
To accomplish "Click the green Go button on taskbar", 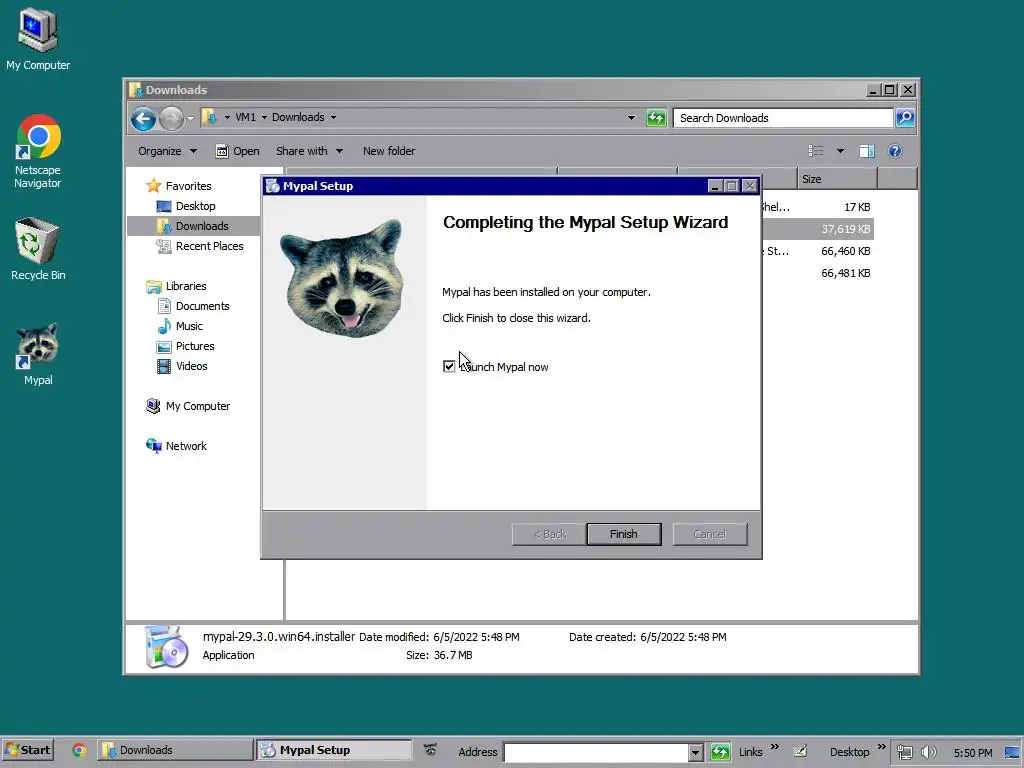I will 720,752.
